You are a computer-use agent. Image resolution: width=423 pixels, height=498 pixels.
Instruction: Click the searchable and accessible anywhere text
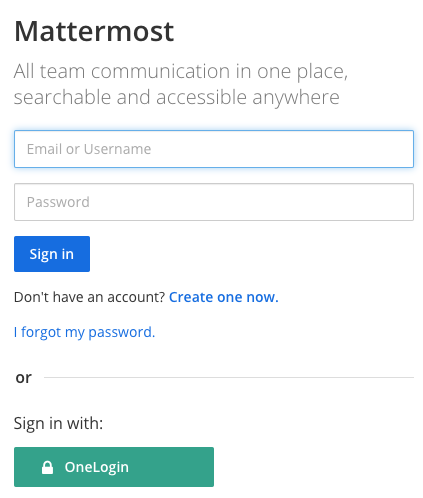point(177,97)
